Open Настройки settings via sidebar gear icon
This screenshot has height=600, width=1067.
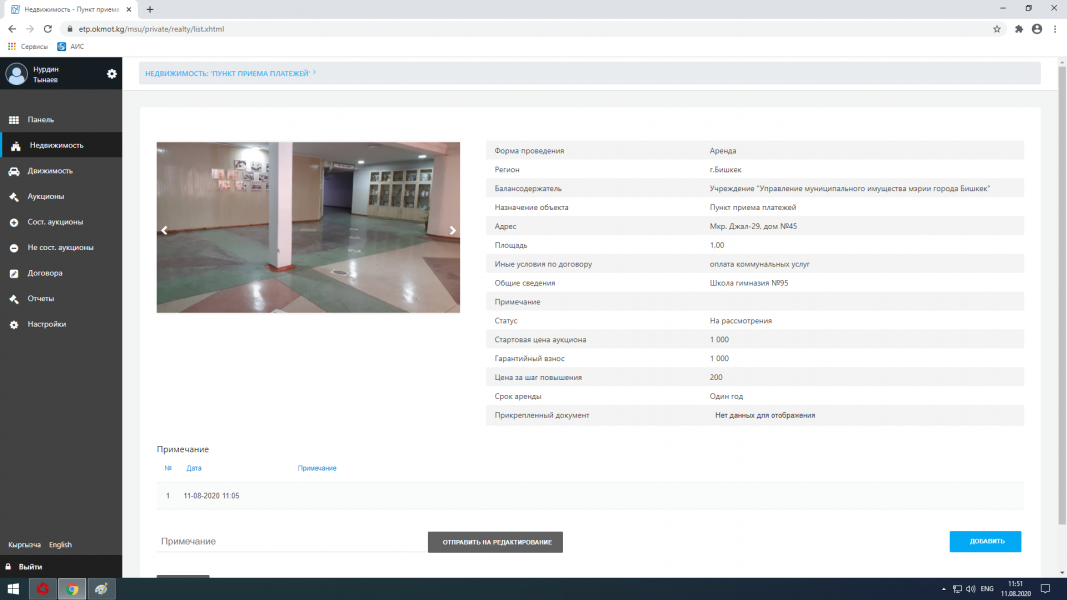click(x=14, y=325)
